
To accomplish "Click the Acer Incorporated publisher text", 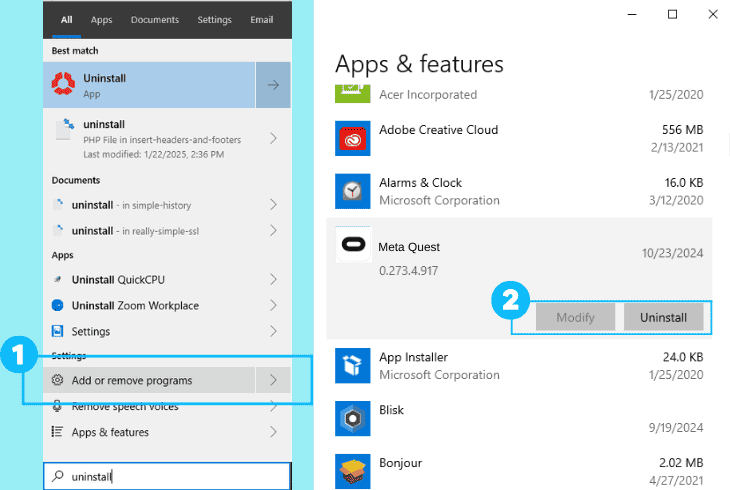I will point(428,95).
